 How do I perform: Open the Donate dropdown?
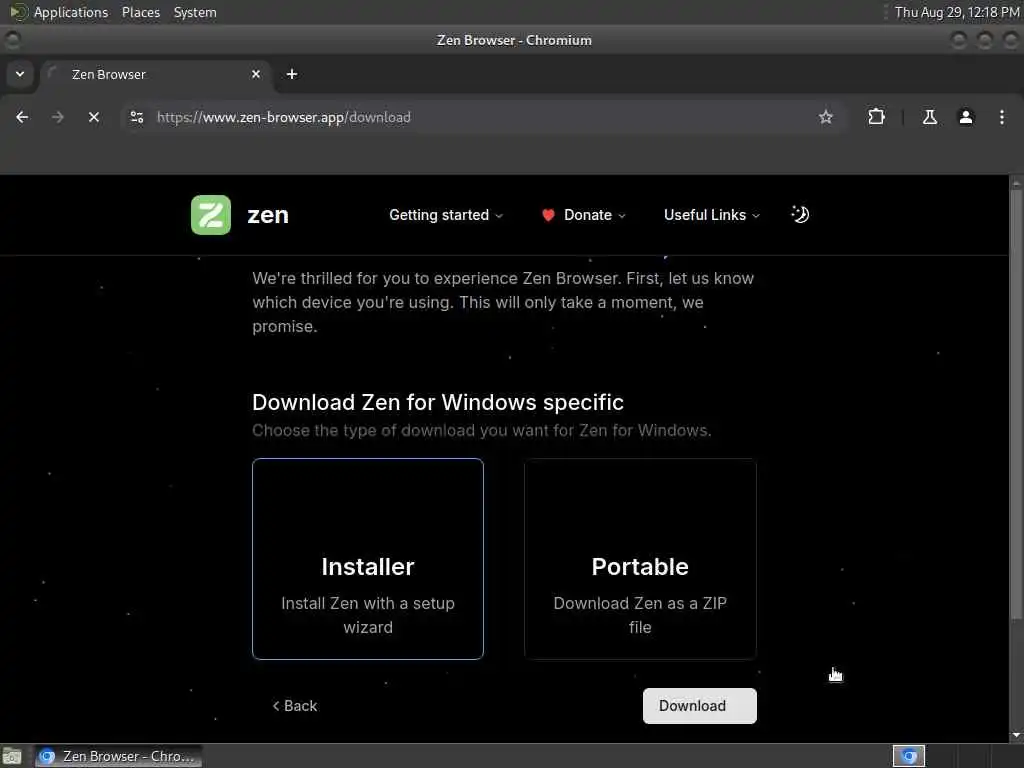pyautogui.click(x=583, y=215)
